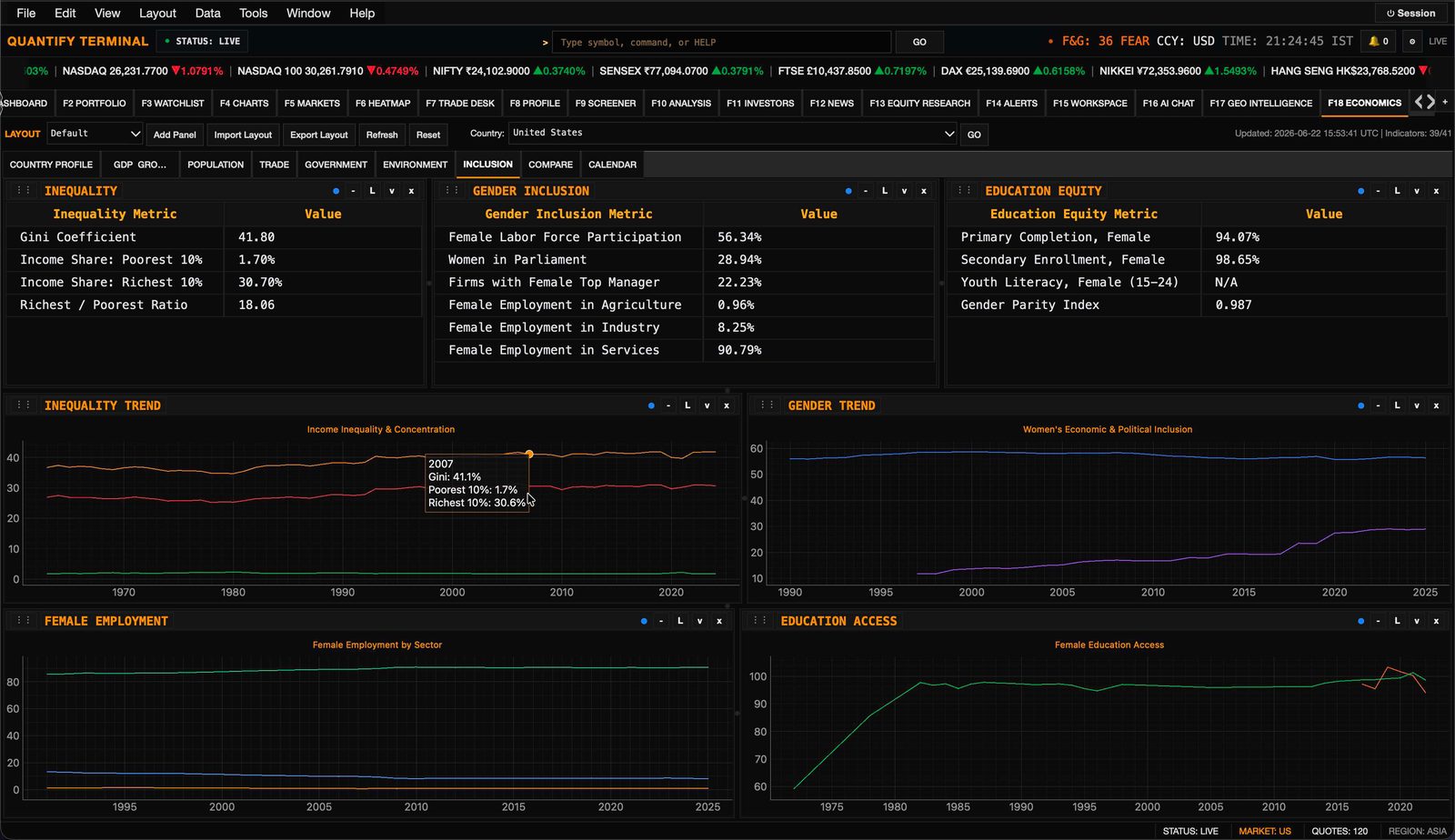Open the Layout Default dropdown
The width and height of the screenshot is (1455, 840).
click(x=95, y=134)
